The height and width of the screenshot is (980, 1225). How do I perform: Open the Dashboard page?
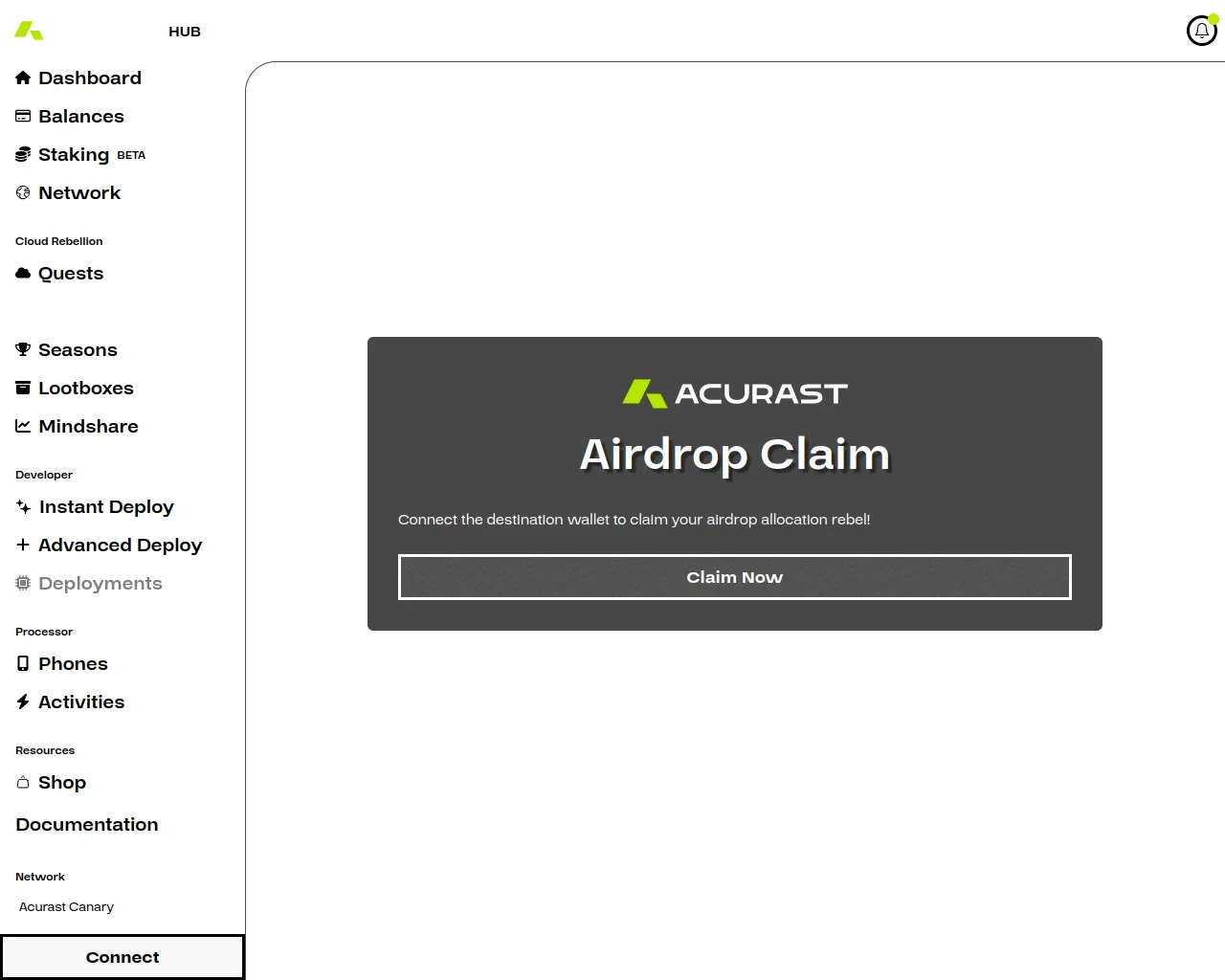90,78
